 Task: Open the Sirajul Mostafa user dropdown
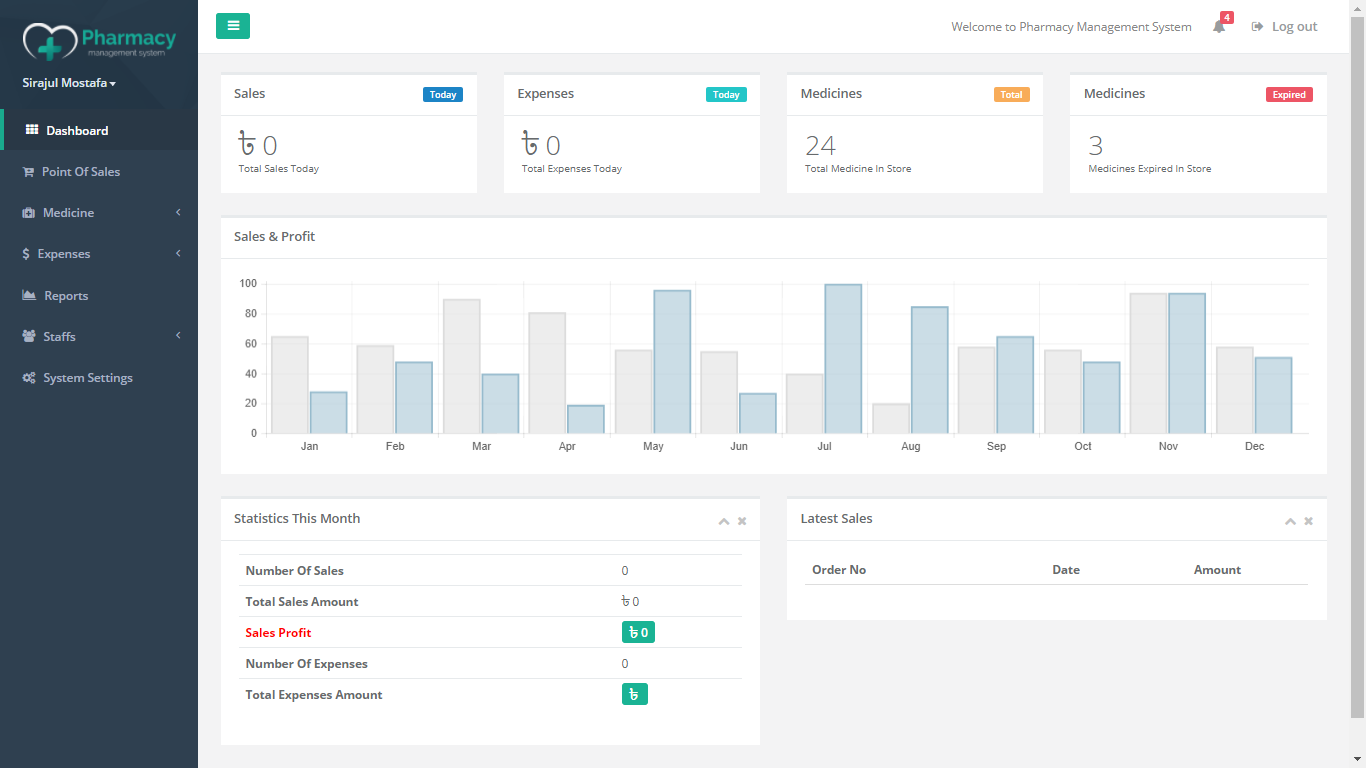pos(69,83)
